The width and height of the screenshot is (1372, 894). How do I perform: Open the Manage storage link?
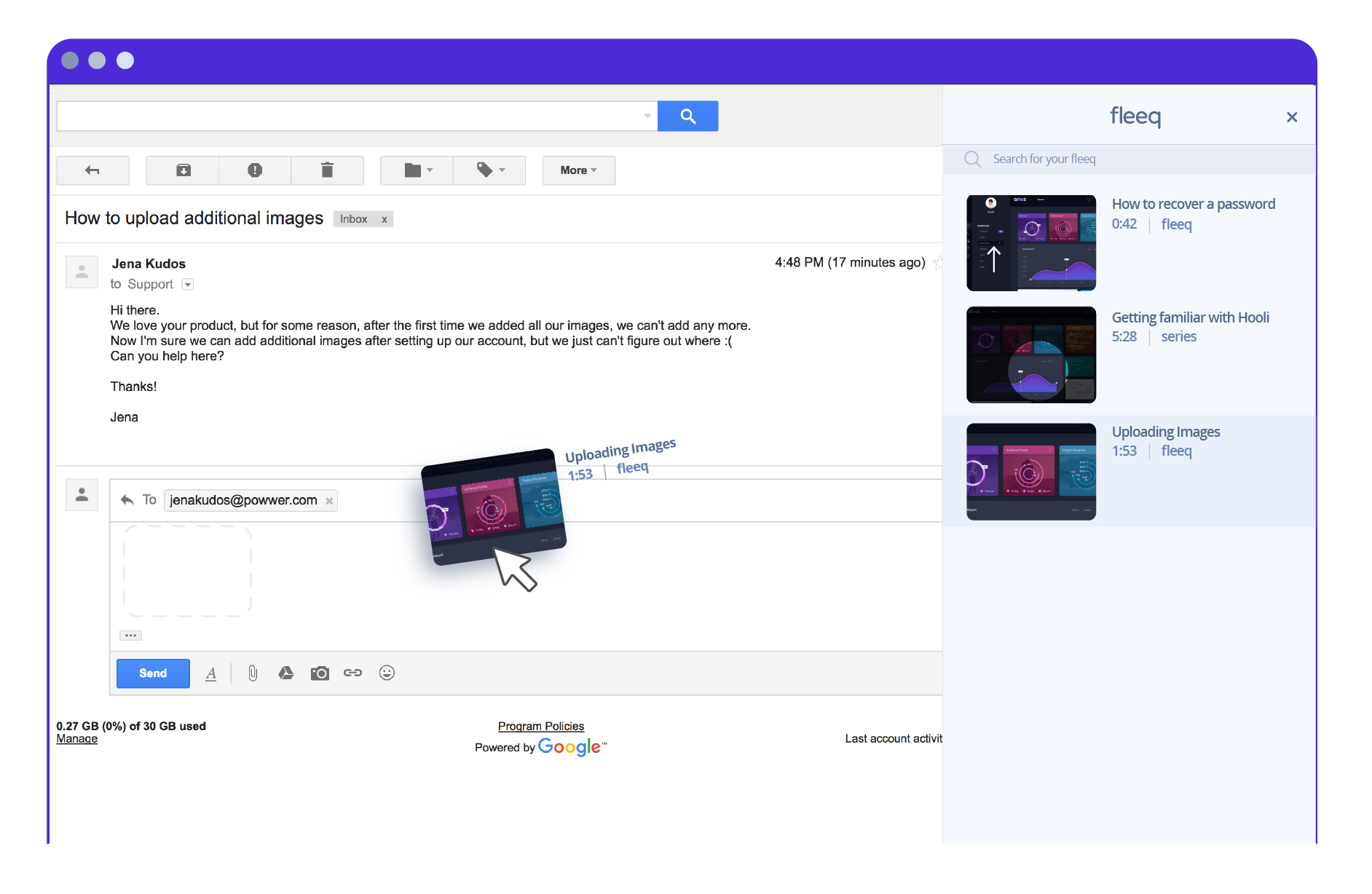(x=77, y=739)
